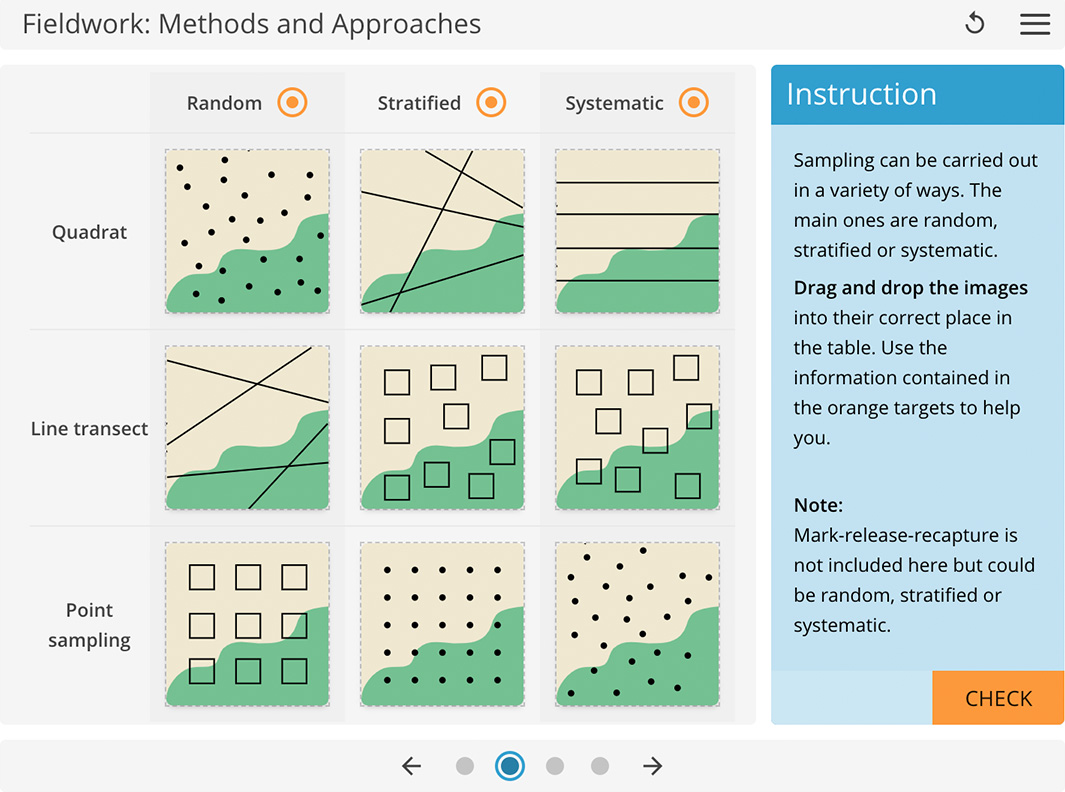
Task: Open the hamburger menu icon
Action: coord(1035,24)
